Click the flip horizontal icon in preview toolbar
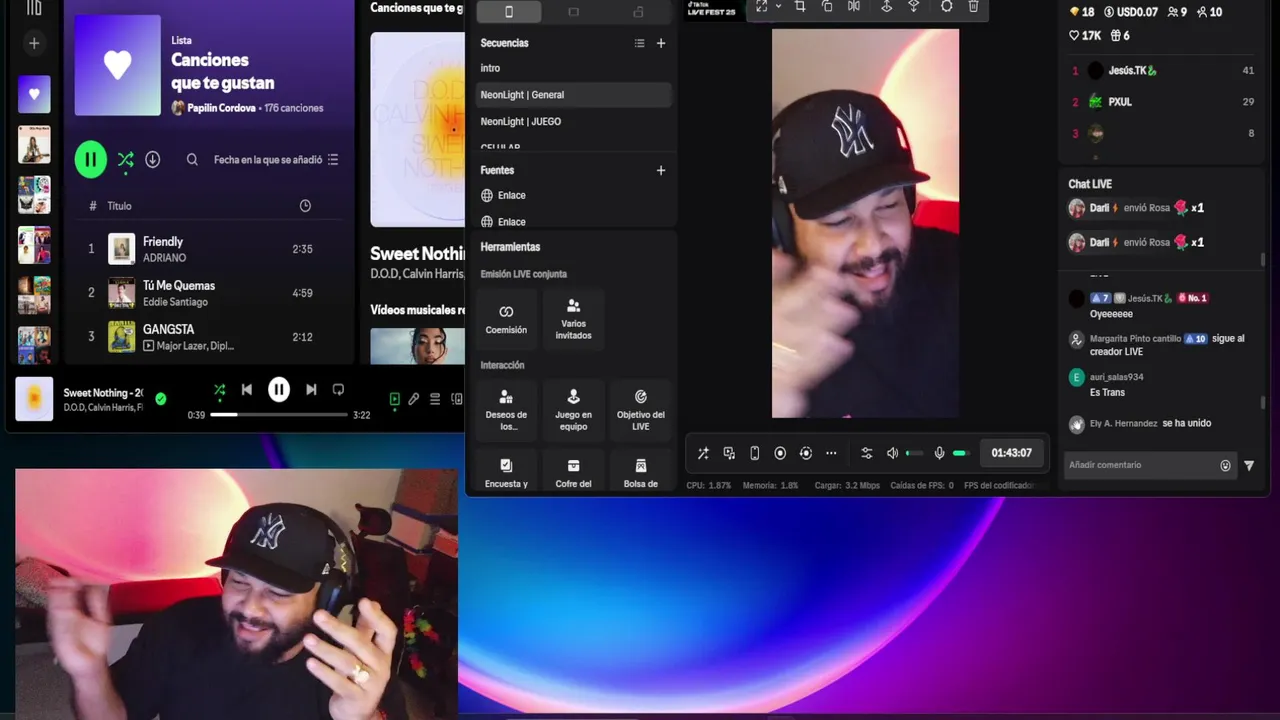This screenshot has width=1280, height=720. pos(853,6)
